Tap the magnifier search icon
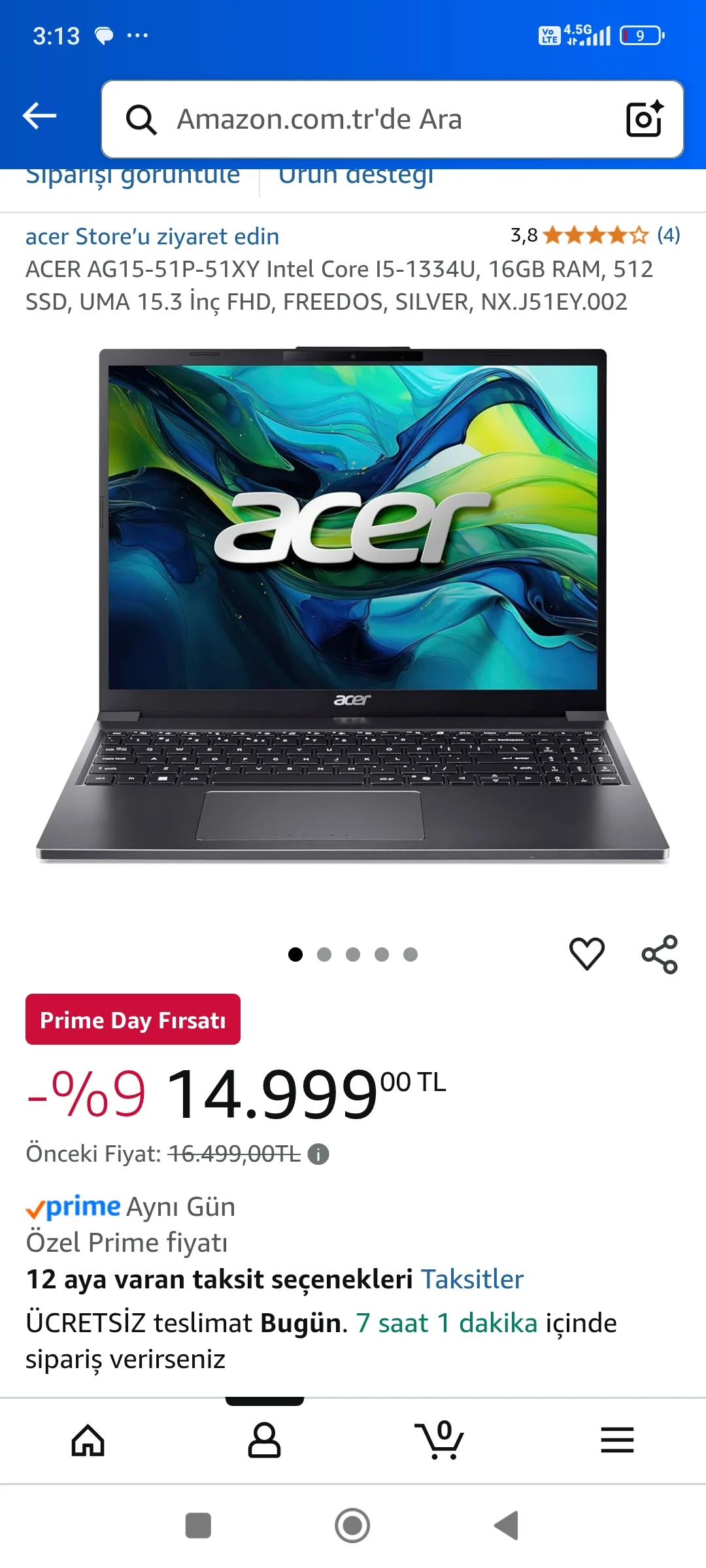 [141, 120]
